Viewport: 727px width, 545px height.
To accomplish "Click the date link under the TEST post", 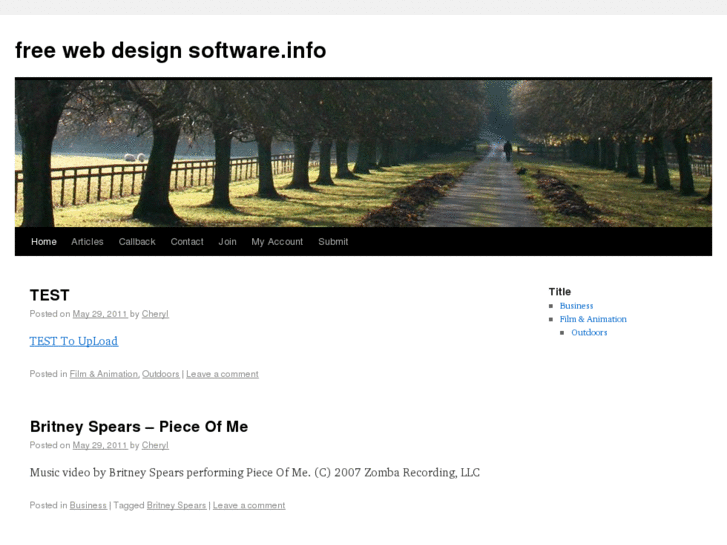I will click(x=100, y=314).
